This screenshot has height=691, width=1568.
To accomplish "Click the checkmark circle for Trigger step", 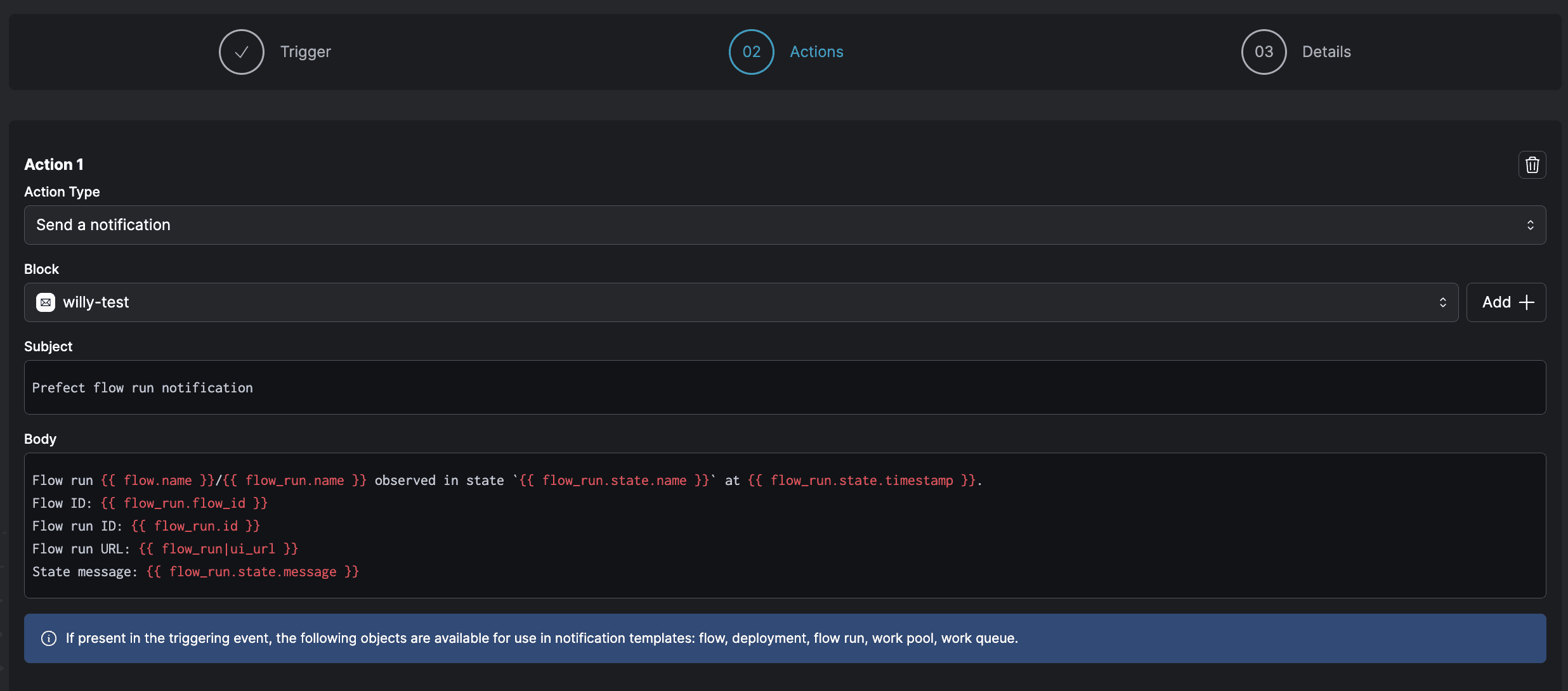I will 241,52.
